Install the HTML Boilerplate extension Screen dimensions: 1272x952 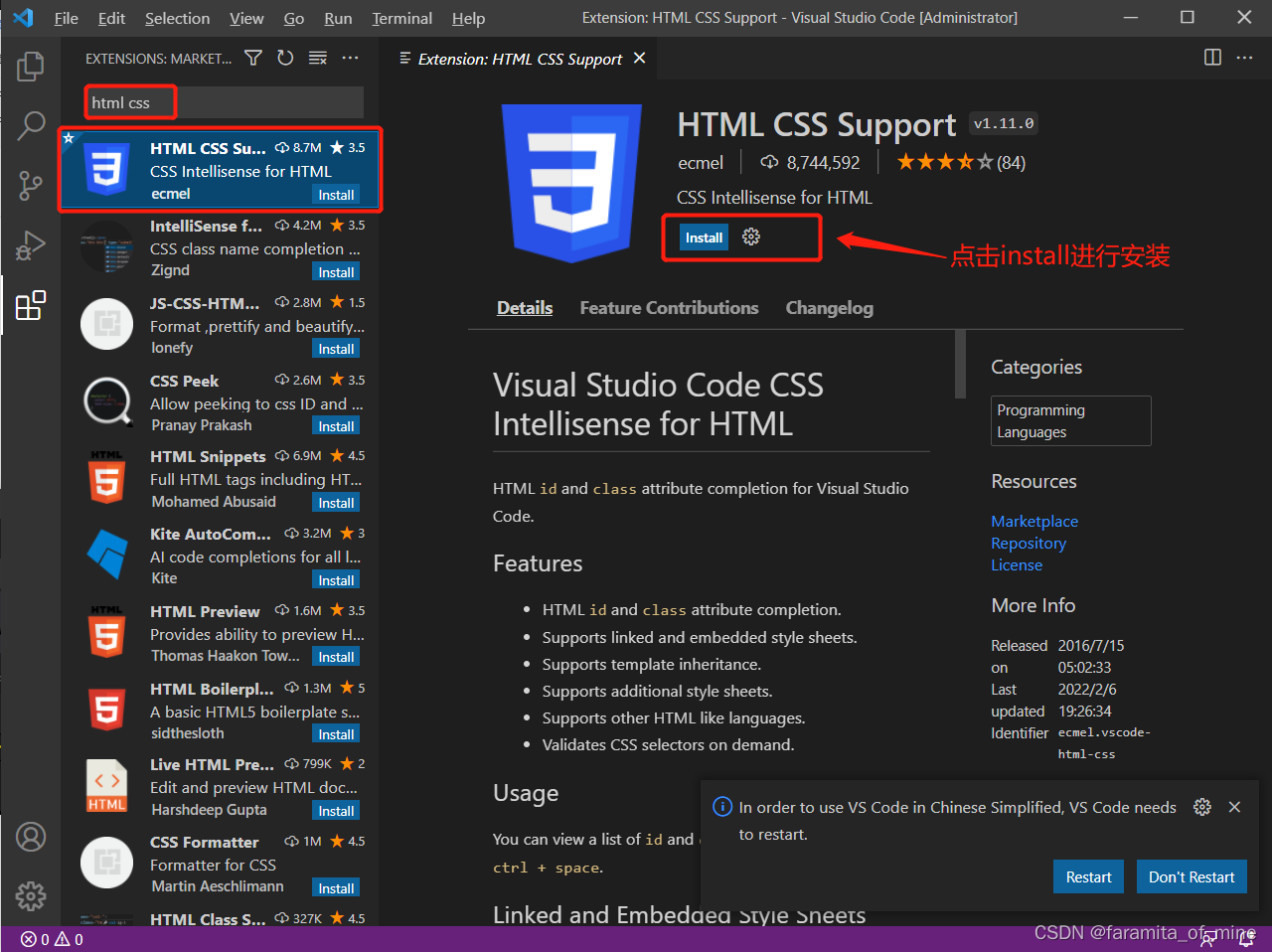click(336, 734)
